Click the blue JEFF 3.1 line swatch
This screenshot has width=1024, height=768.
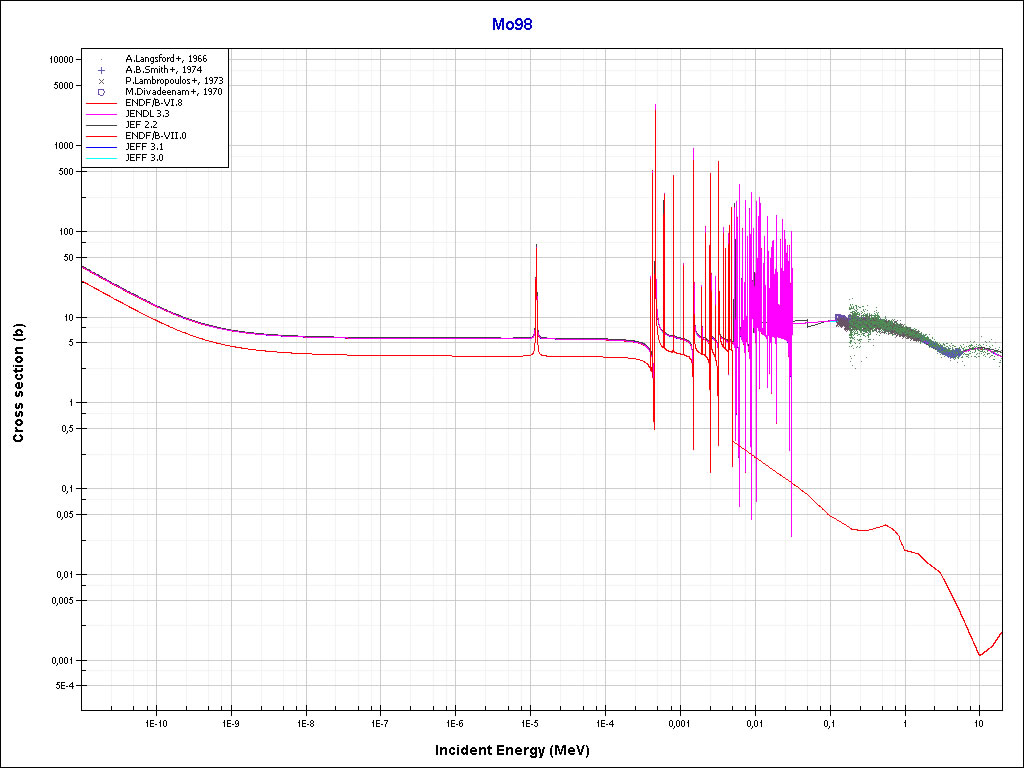pos(102,147)
